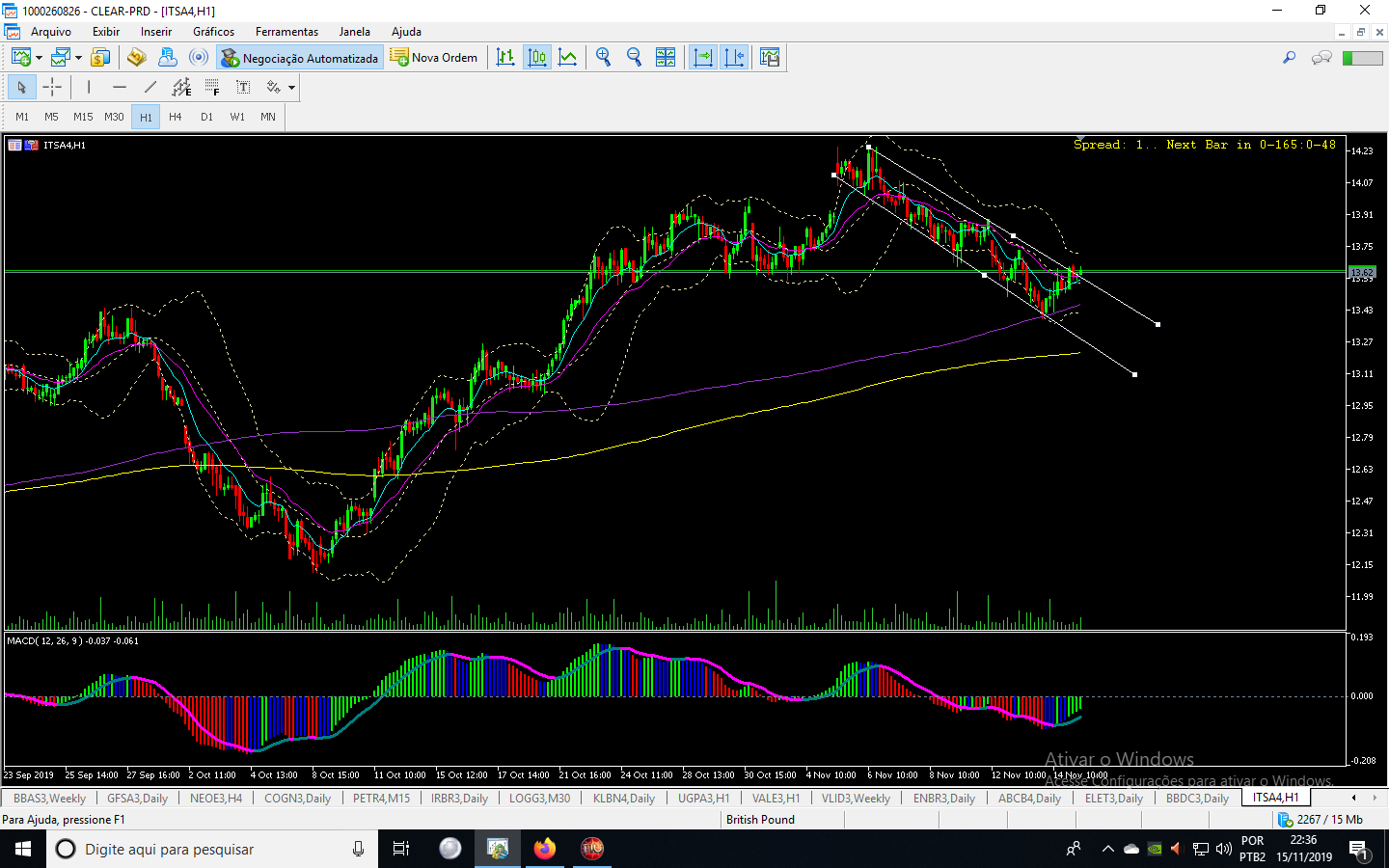Open Firefox from the Windows taskbar
The width and height of the screenshot is (1389, 868).
[x=545, y=849]
